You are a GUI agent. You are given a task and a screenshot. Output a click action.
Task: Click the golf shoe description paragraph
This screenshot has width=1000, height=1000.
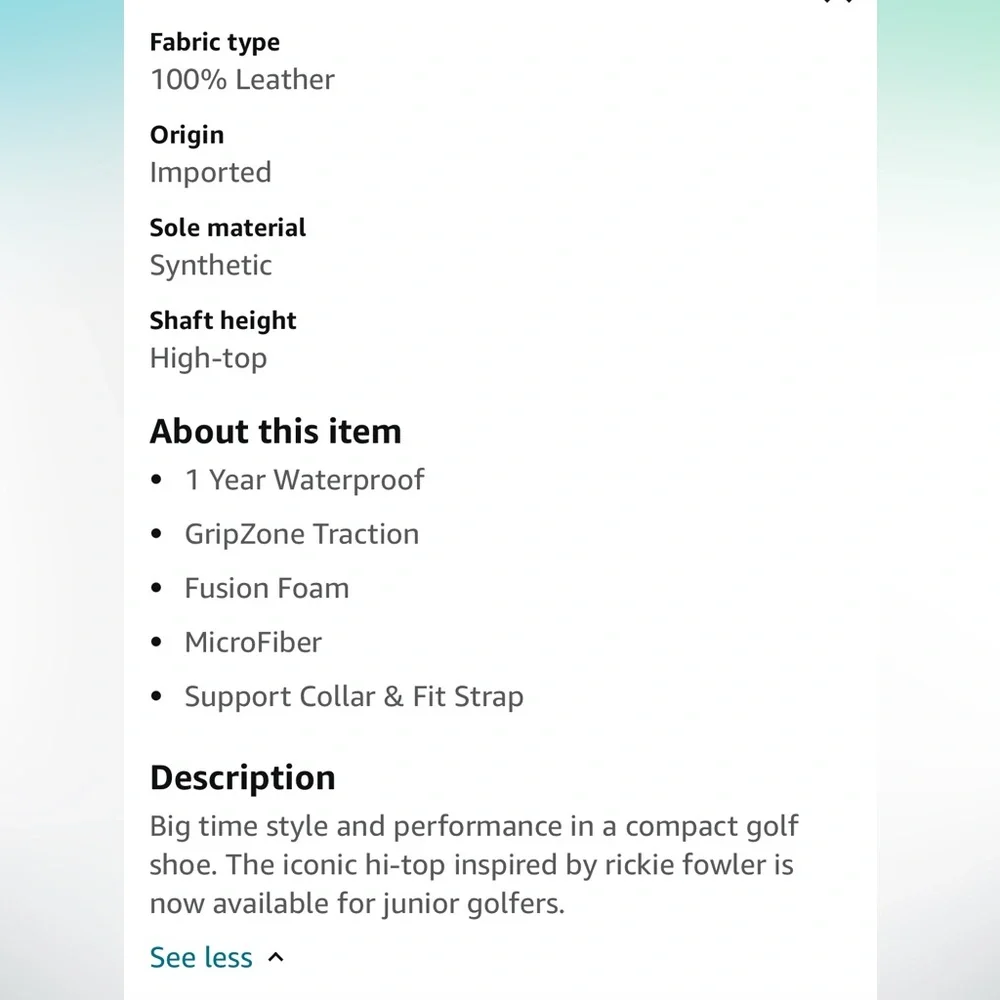474,865
